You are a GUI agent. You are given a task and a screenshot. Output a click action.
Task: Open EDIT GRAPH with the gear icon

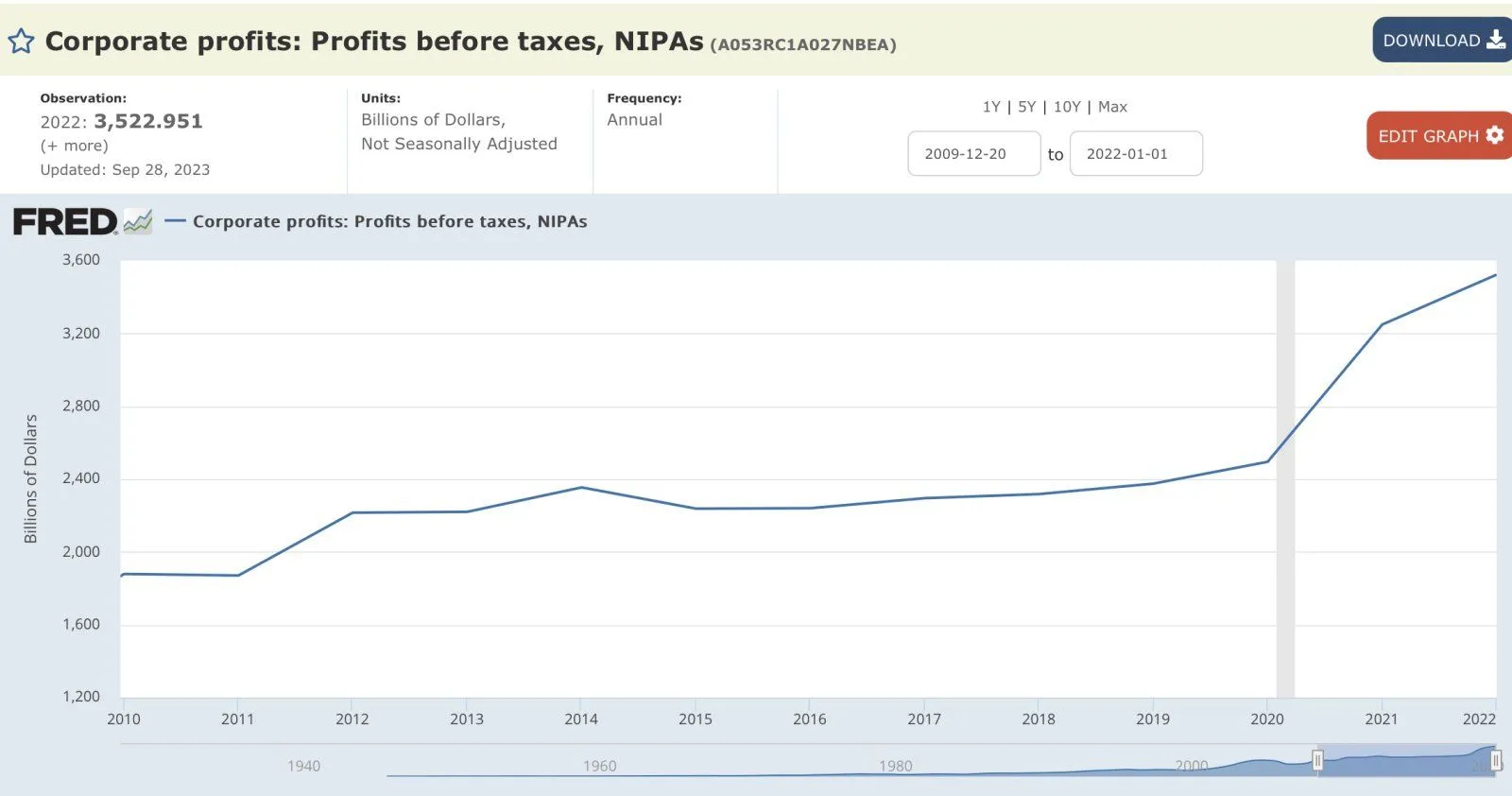click(x=1438, y=136)
